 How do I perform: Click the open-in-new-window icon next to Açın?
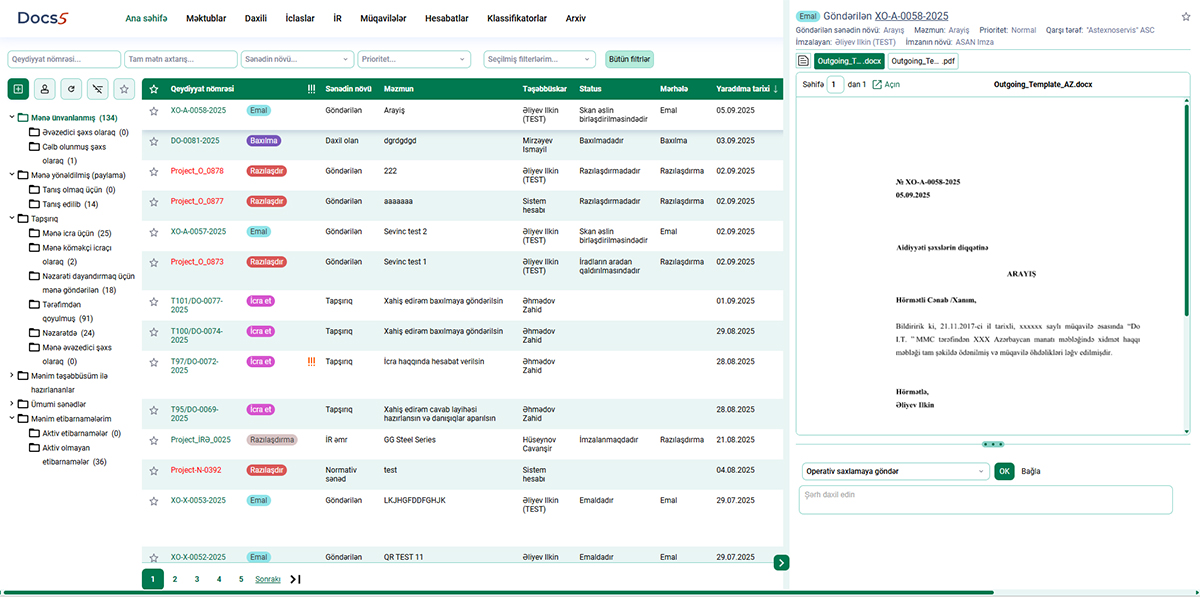coord(877,85)
